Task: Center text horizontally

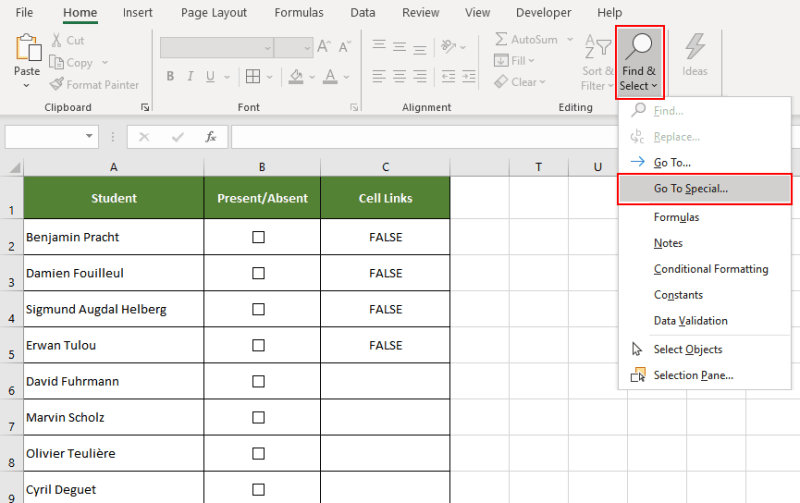Action: coord(399,77)
